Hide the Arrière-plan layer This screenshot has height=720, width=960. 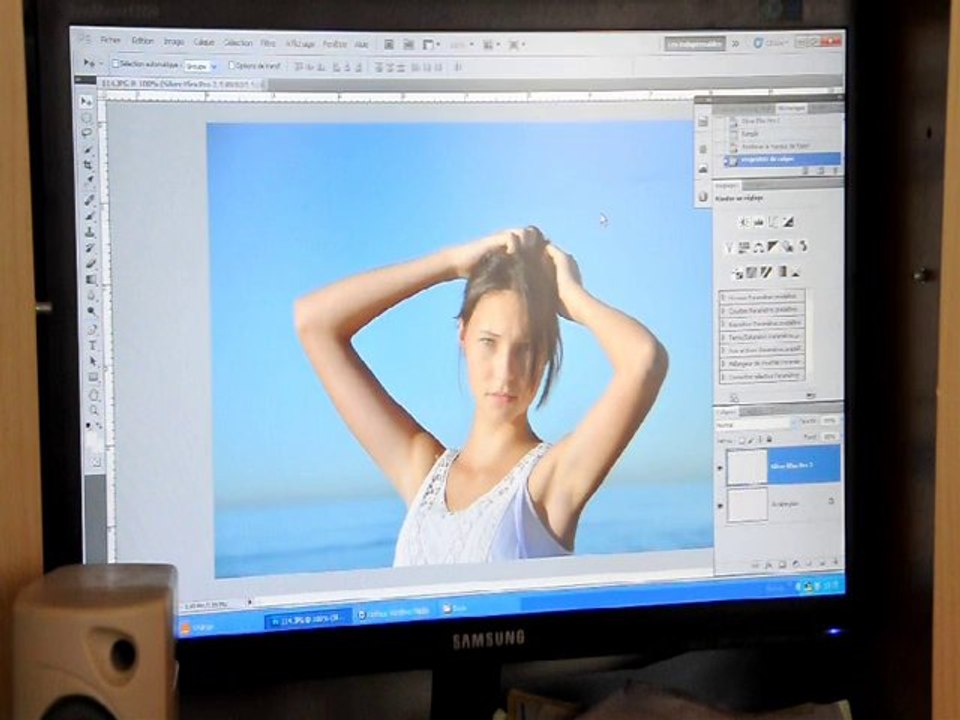tap(721, 506)
